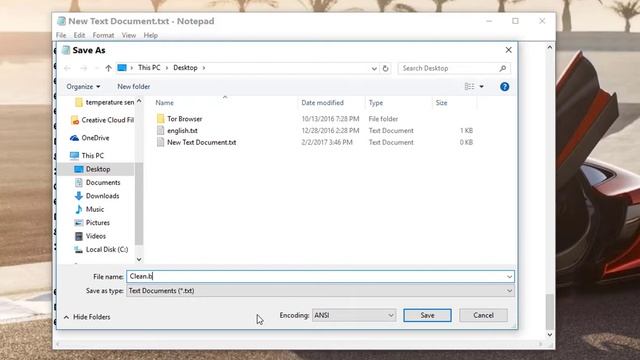Open Notepad Help menu
The width and height of the screenshot is (640, 360).
(151, 36)
